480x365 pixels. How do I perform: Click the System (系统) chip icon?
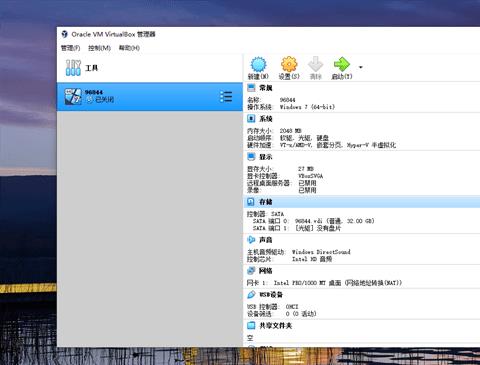(x=251, y=118)
